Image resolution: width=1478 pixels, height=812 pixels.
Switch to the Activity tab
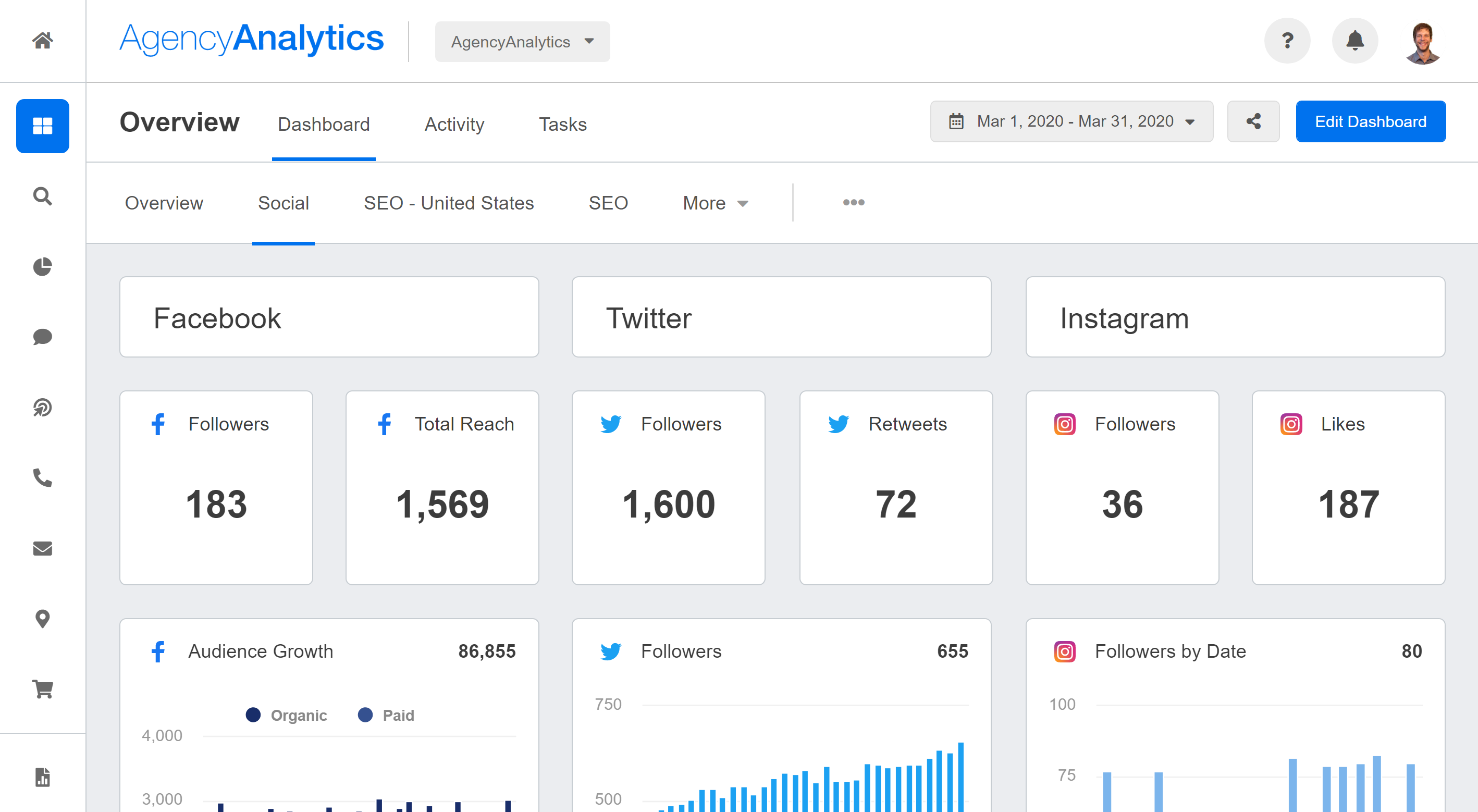tap(454, 124)
